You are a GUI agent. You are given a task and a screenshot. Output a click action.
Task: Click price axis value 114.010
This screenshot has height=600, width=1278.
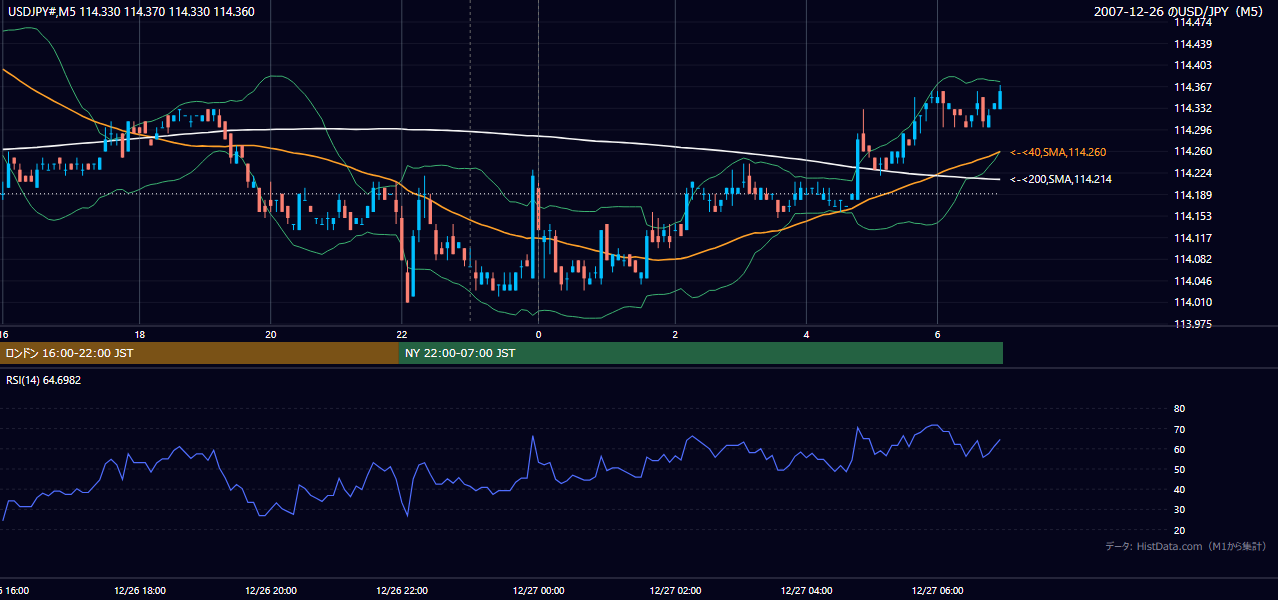1192,303
